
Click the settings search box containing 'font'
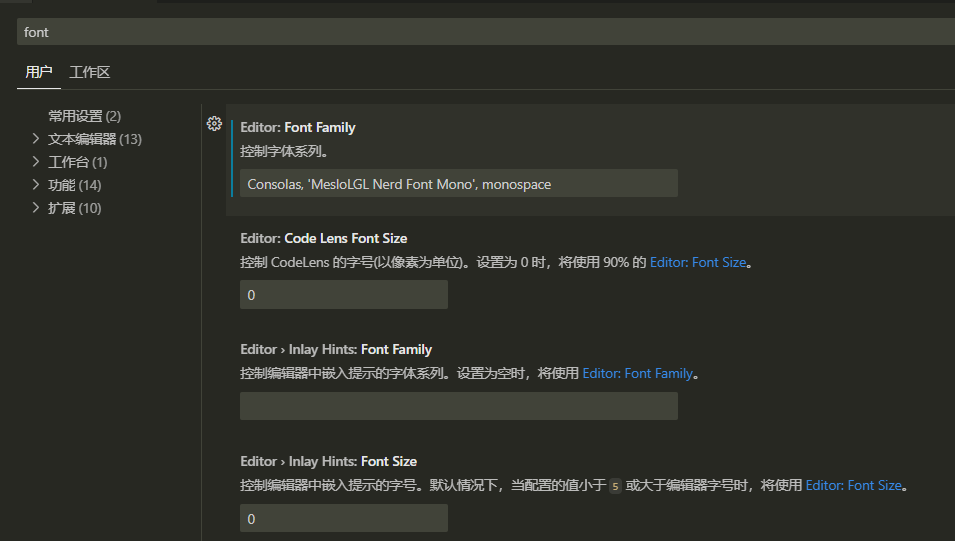pos(480,32)
